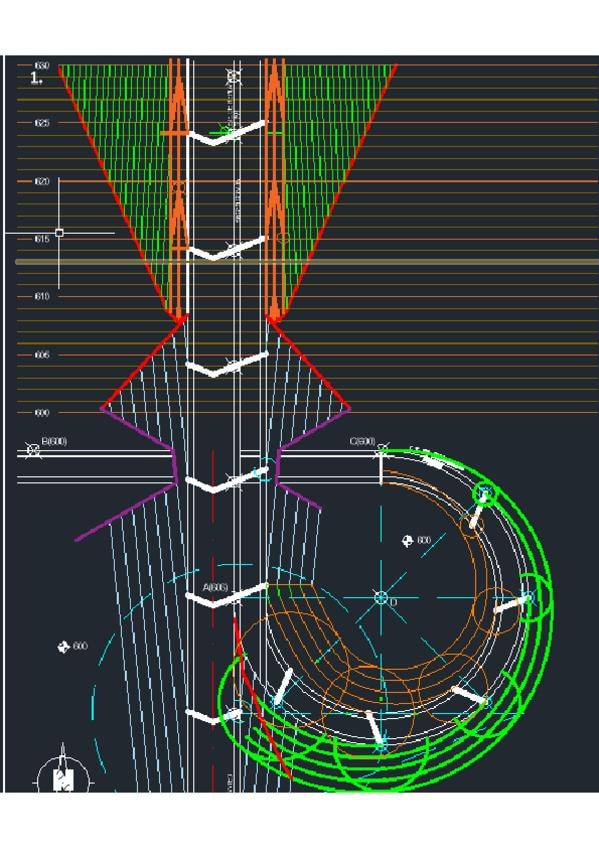Click the white chevron mark near 605 level
The width and height of the screenshot is (599, 848).
(227, 364)
